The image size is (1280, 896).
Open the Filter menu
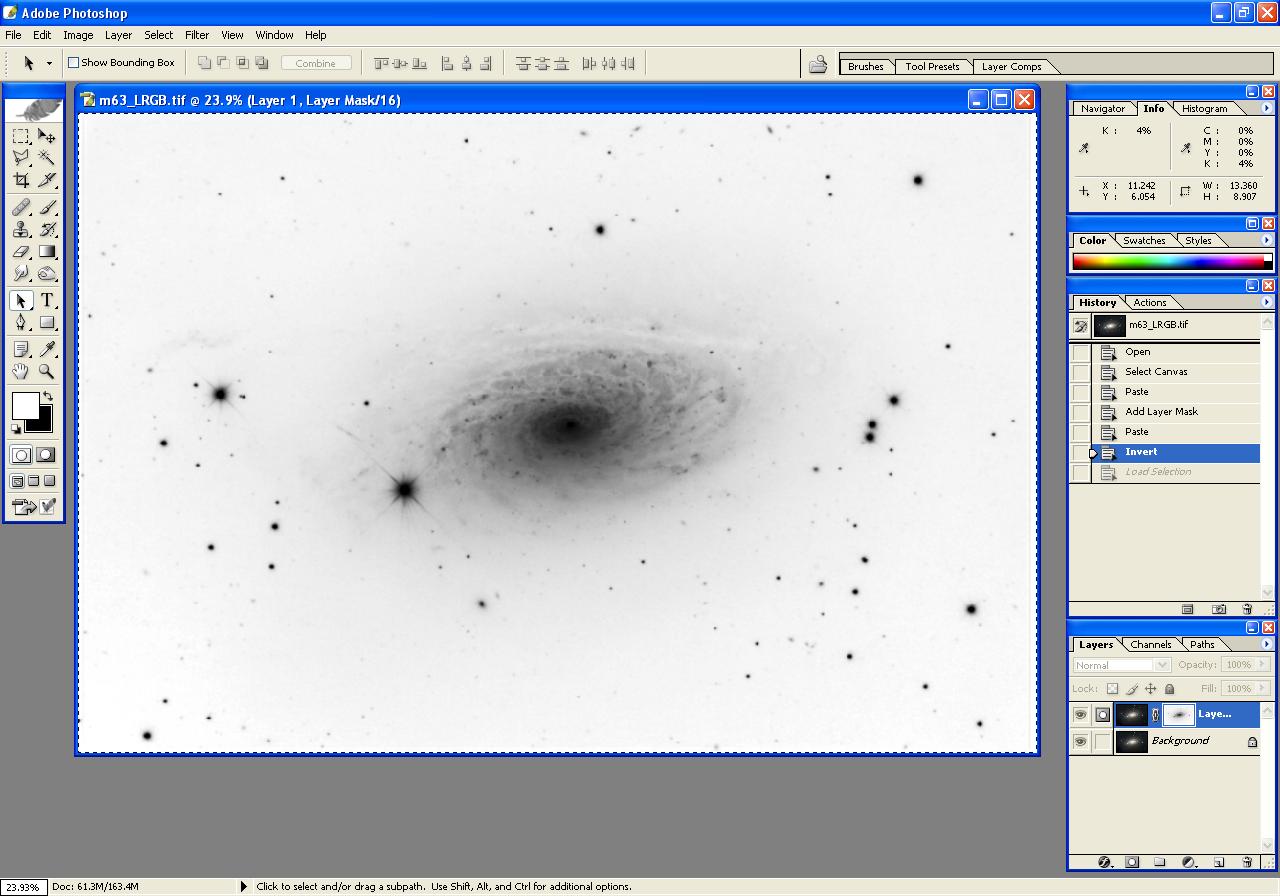tap(197, 35)
